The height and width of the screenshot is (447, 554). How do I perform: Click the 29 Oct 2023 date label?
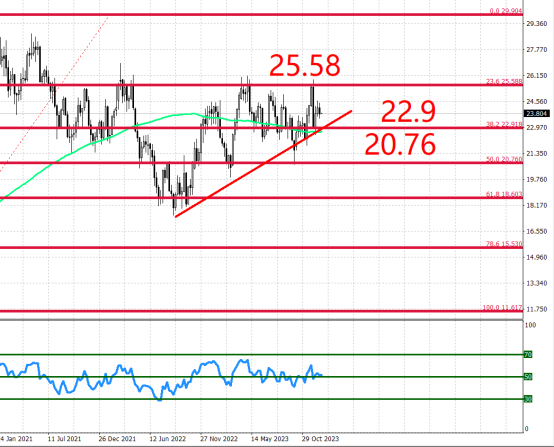[x=320, y=439]
